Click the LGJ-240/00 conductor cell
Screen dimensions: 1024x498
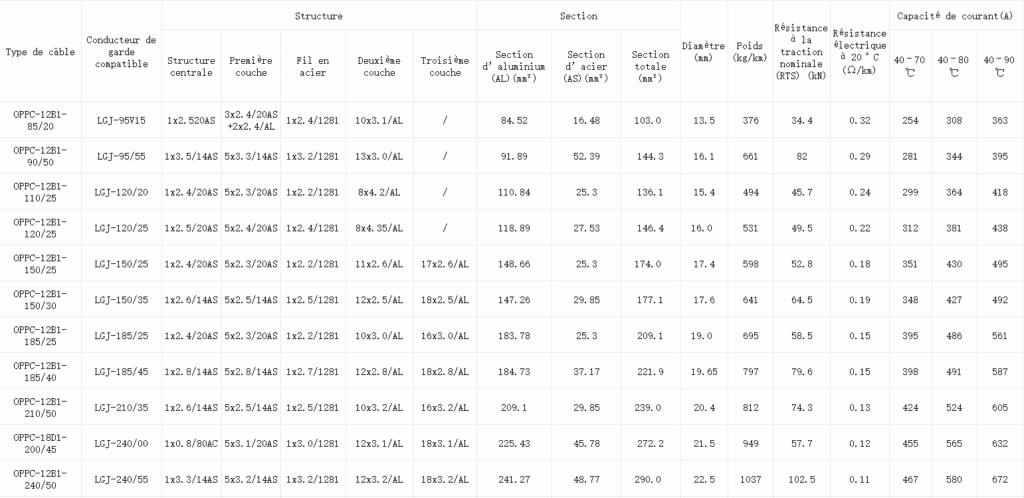pos(121,443)
